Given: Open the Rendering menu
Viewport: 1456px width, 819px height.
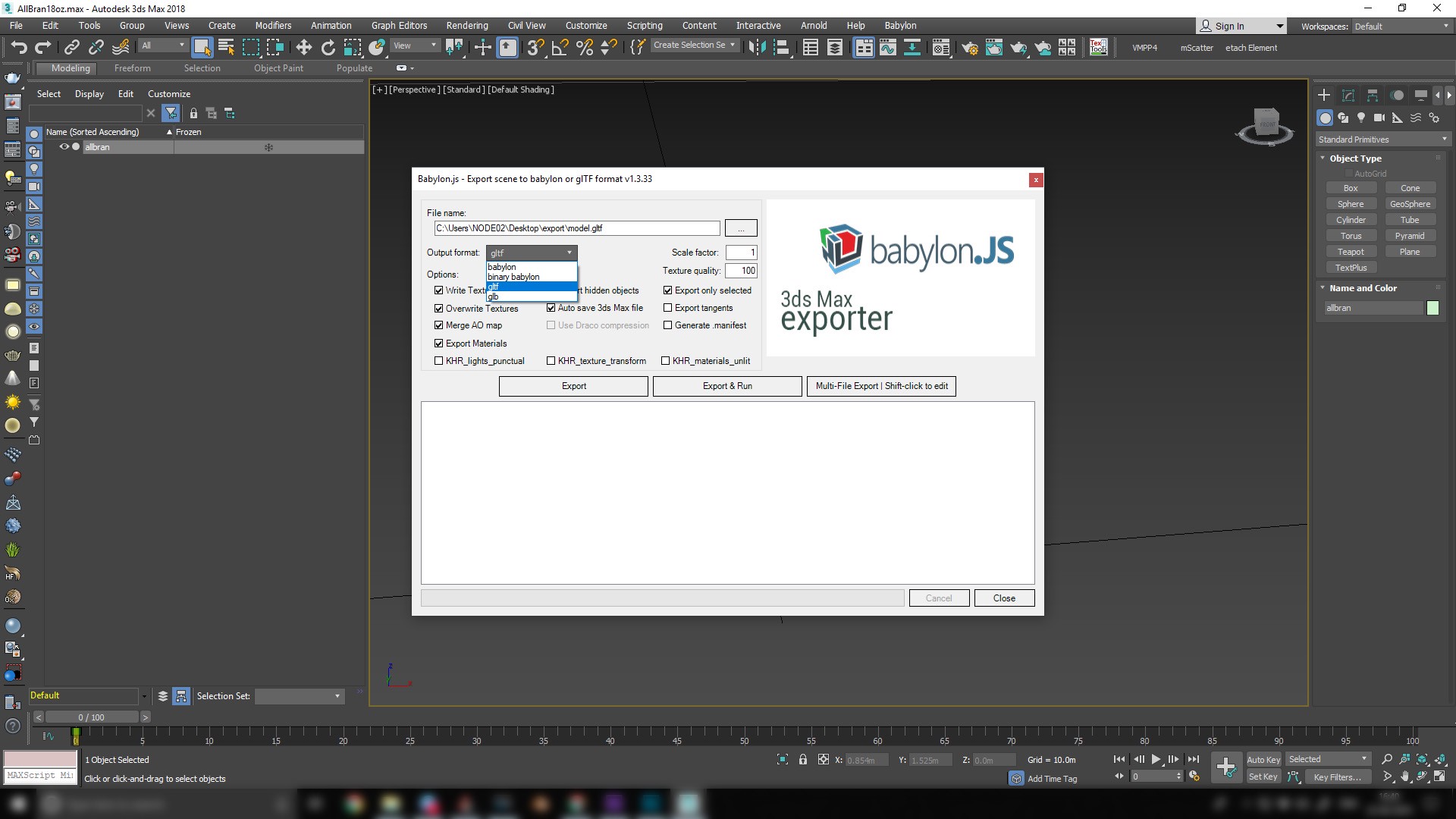Looking at the screenshot, I should pyautogui.click(x=466, y=25).
